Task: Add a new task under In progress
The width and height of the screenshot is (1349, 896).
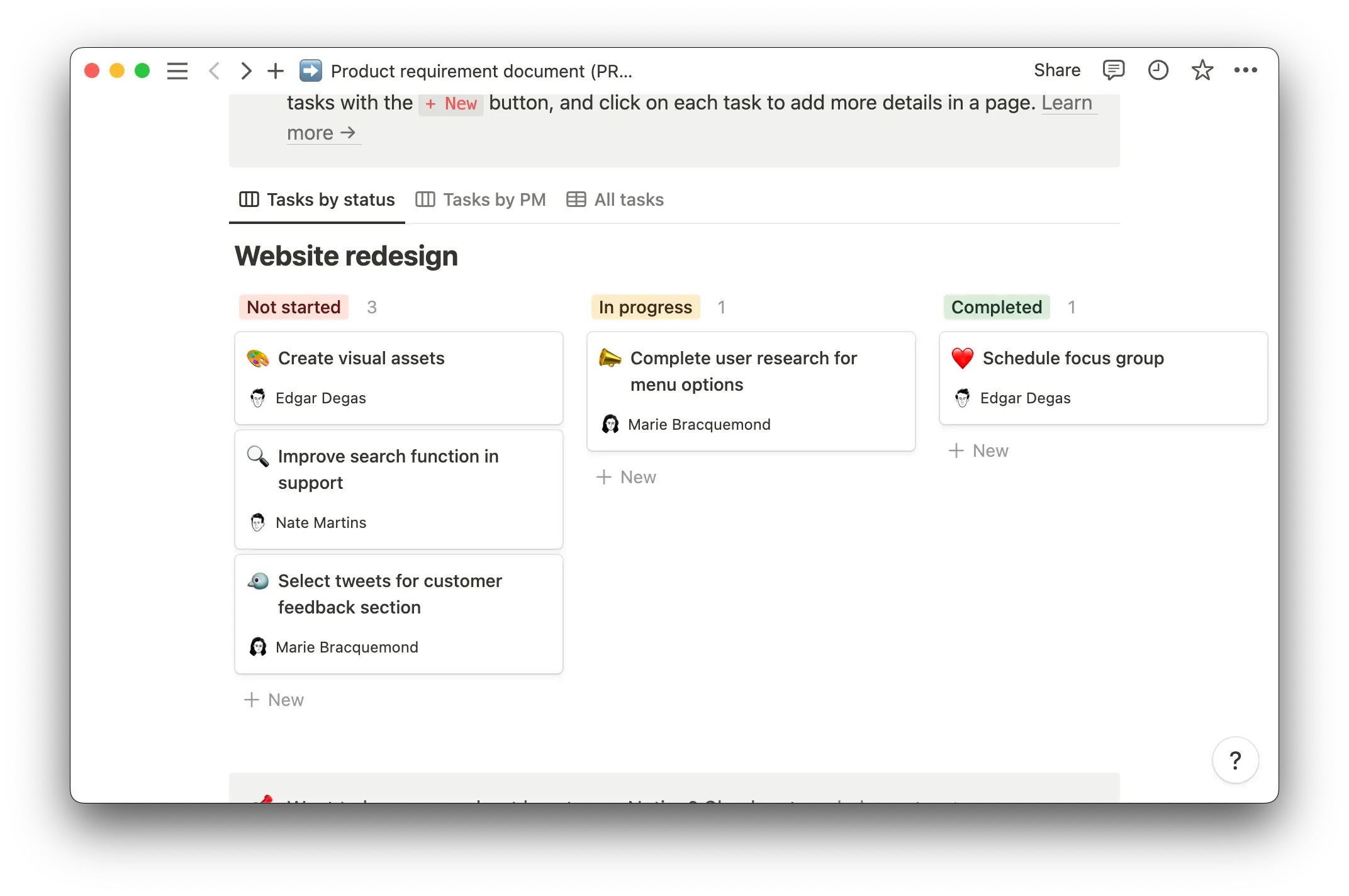Action: click(627, 477)
